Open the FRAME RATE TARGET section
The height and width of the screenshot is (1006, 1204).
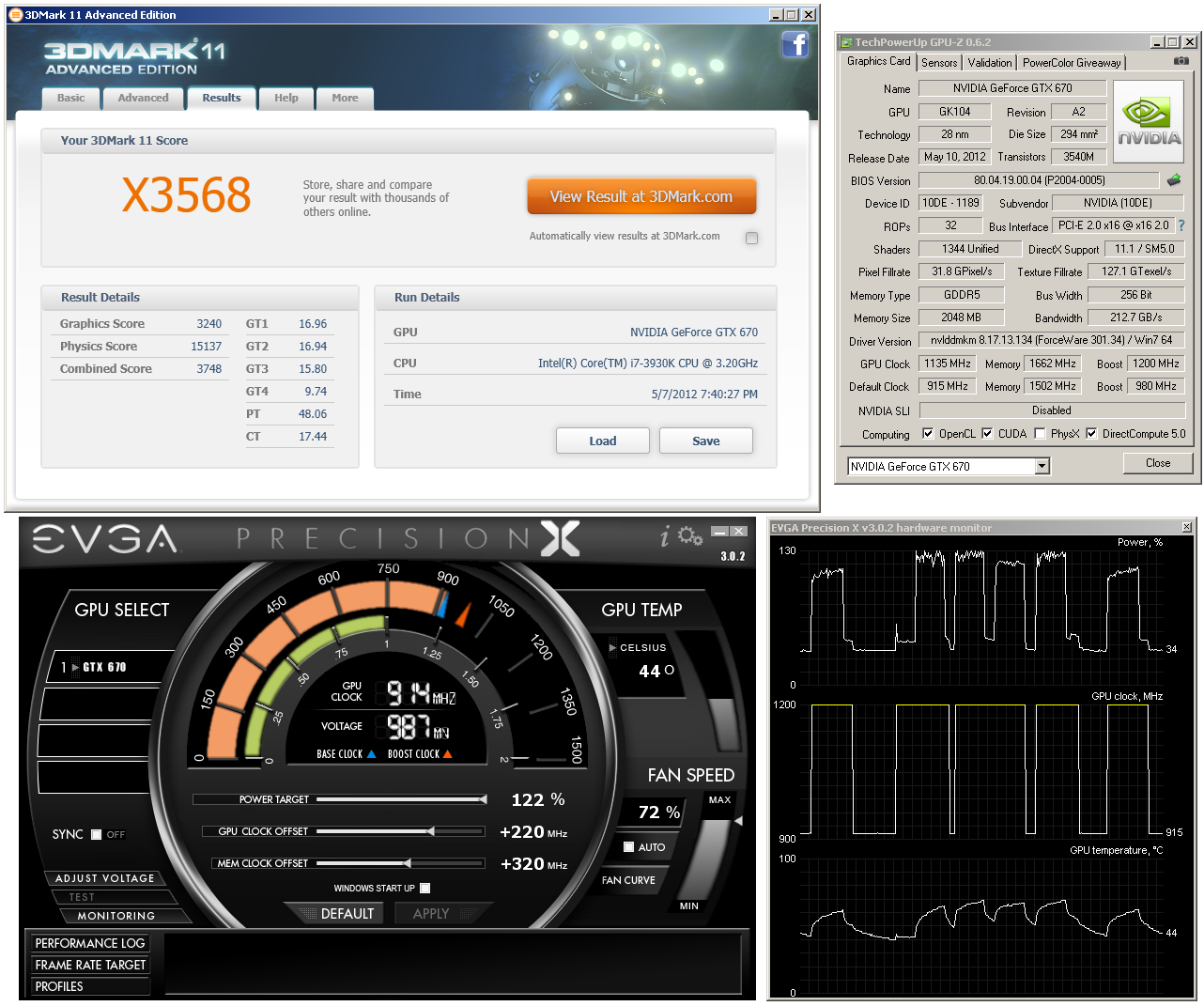(90, 965)
